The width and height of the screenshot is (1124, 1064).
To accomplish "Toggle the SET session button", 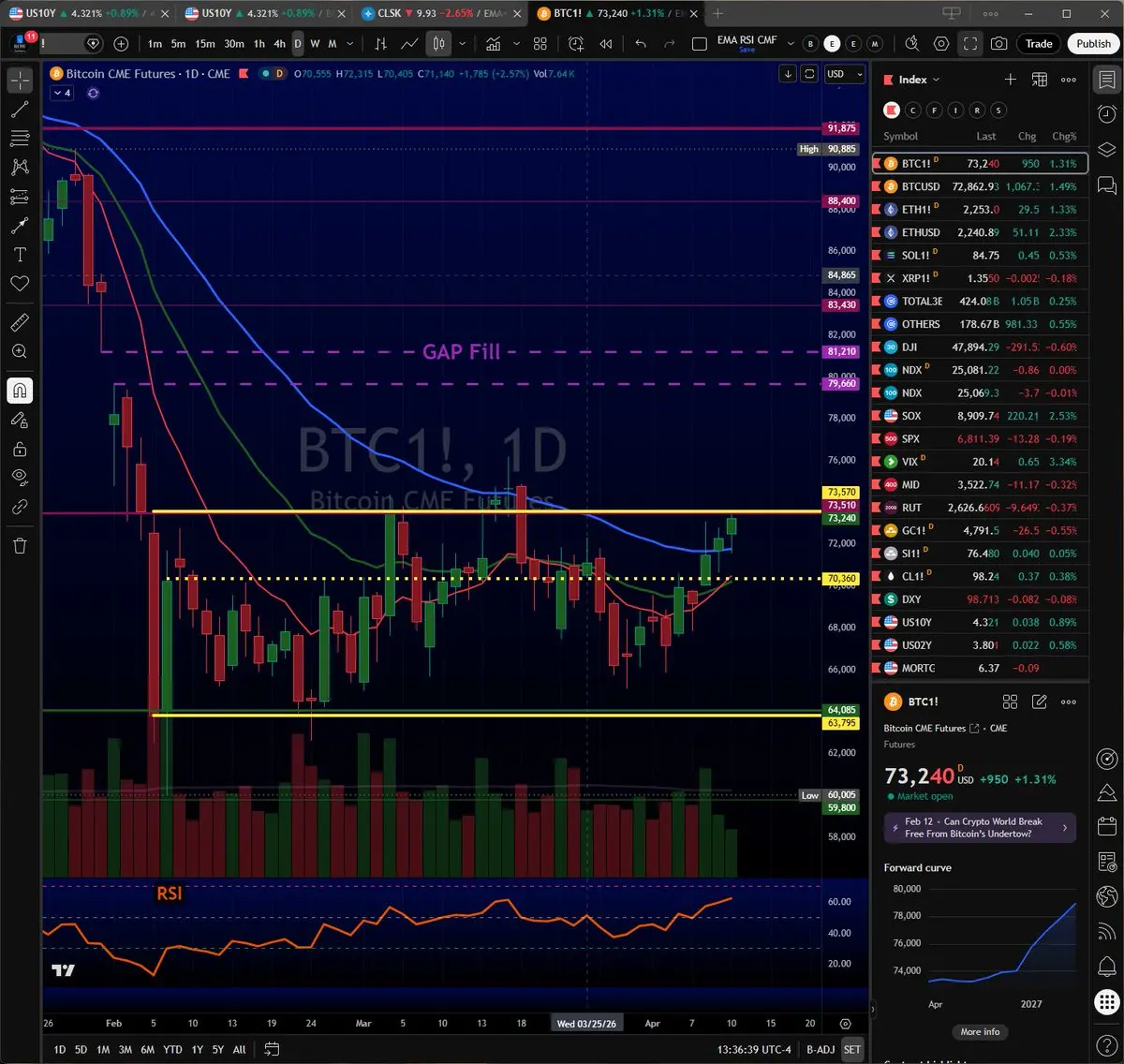I will (x=851, y=1049).
